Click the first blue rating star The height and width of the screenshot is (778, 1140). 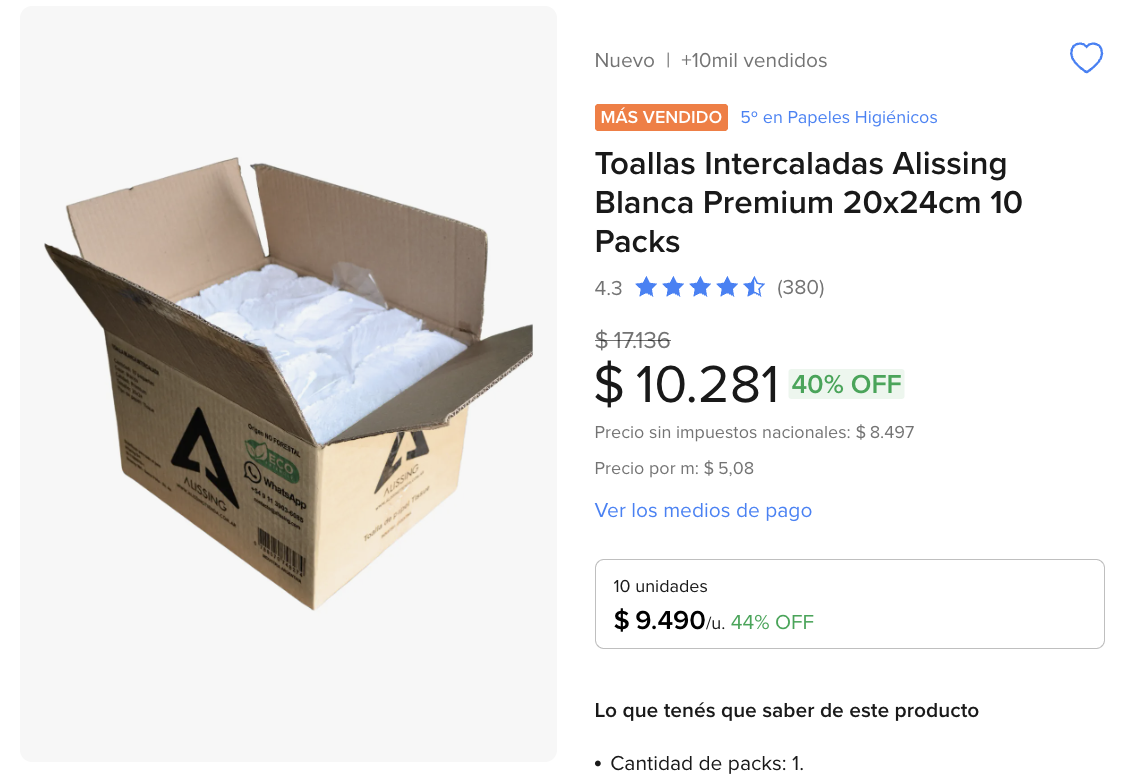point(646,288)
